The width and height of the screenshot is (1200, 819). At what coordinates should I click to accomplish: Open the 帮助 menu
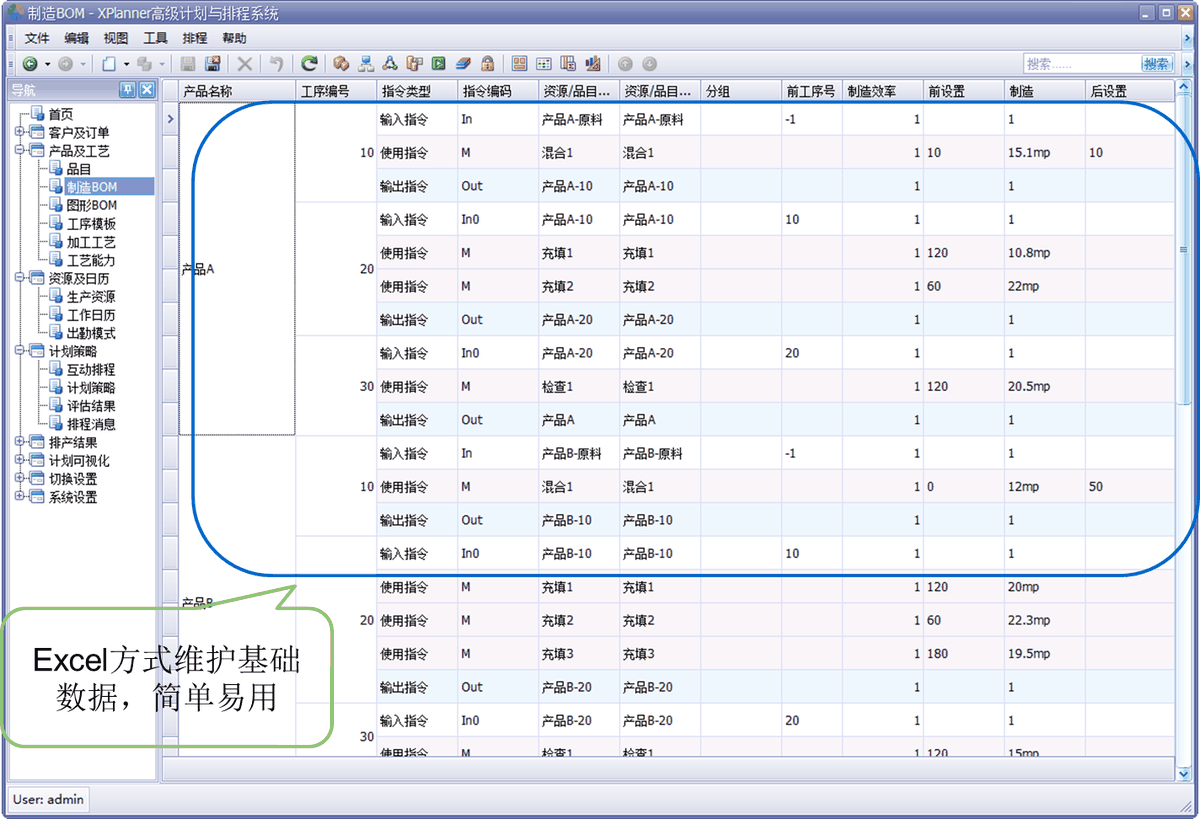pyautogui.click(x=234, y=38)
